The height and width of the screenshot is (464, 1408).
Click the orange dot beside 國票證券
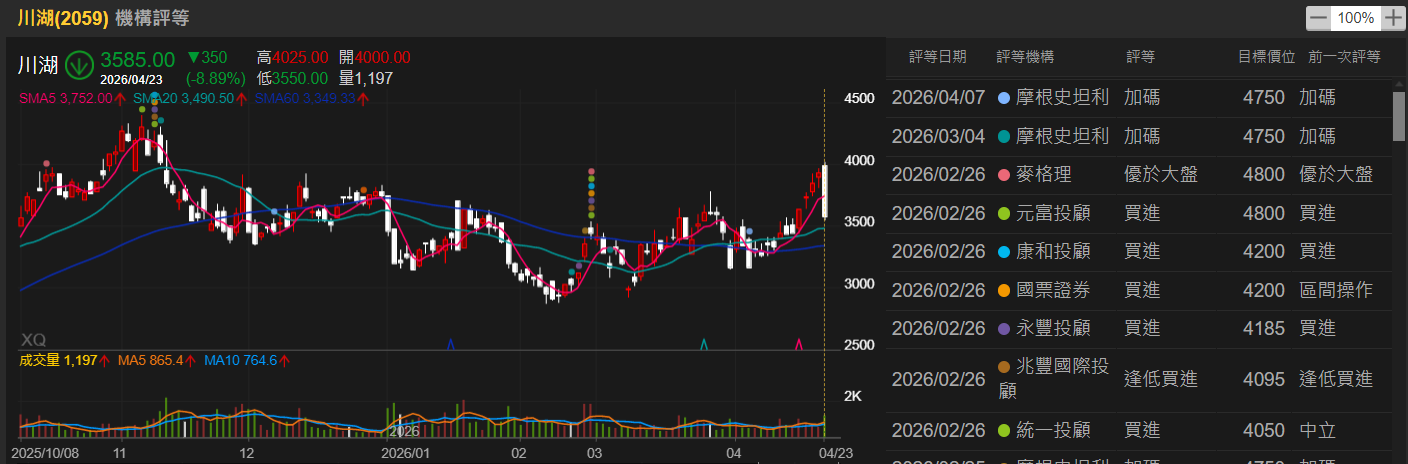pyautogui.click(x=1003, y=290)
